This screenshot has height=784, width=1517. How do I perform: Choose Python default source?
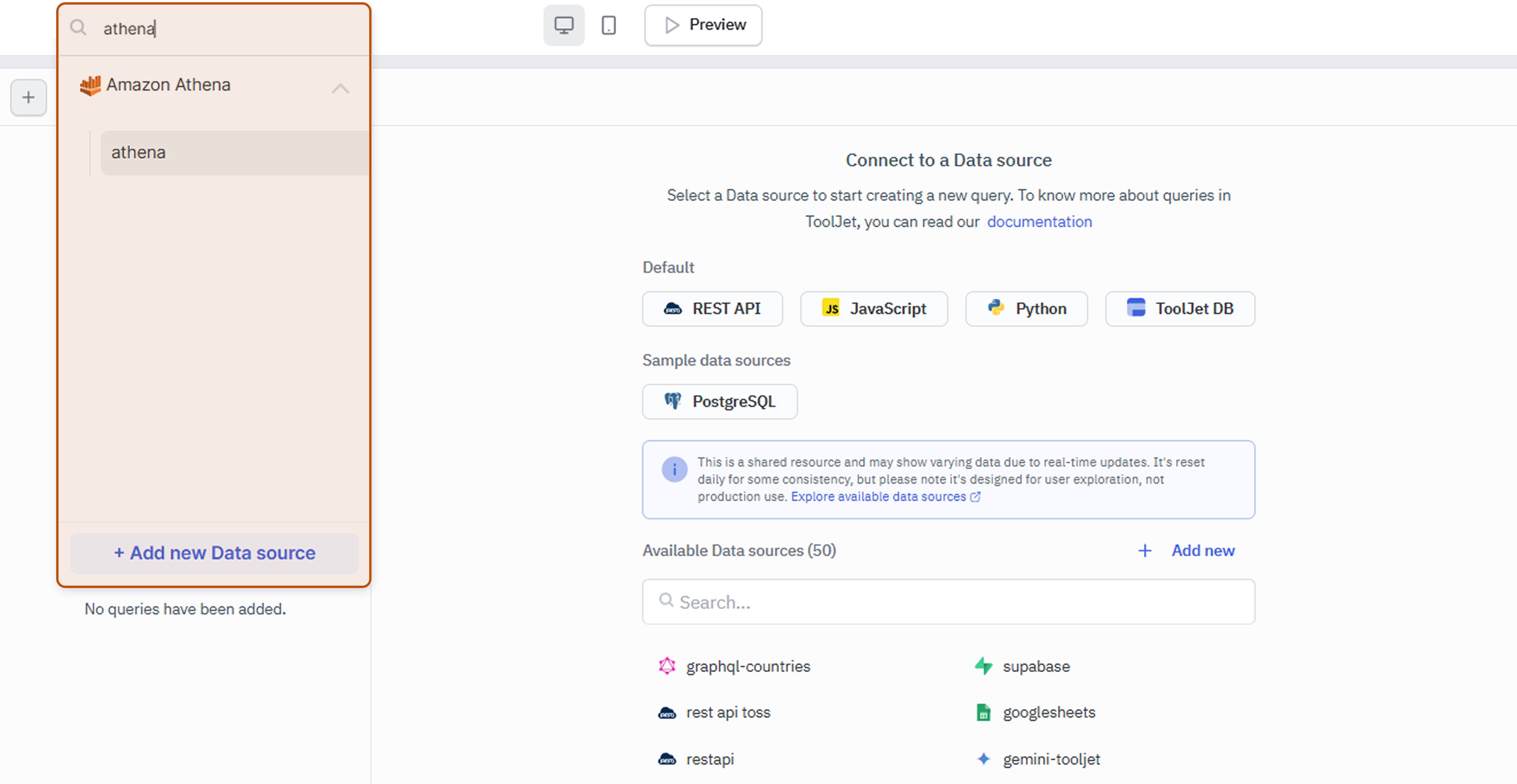1026,308
